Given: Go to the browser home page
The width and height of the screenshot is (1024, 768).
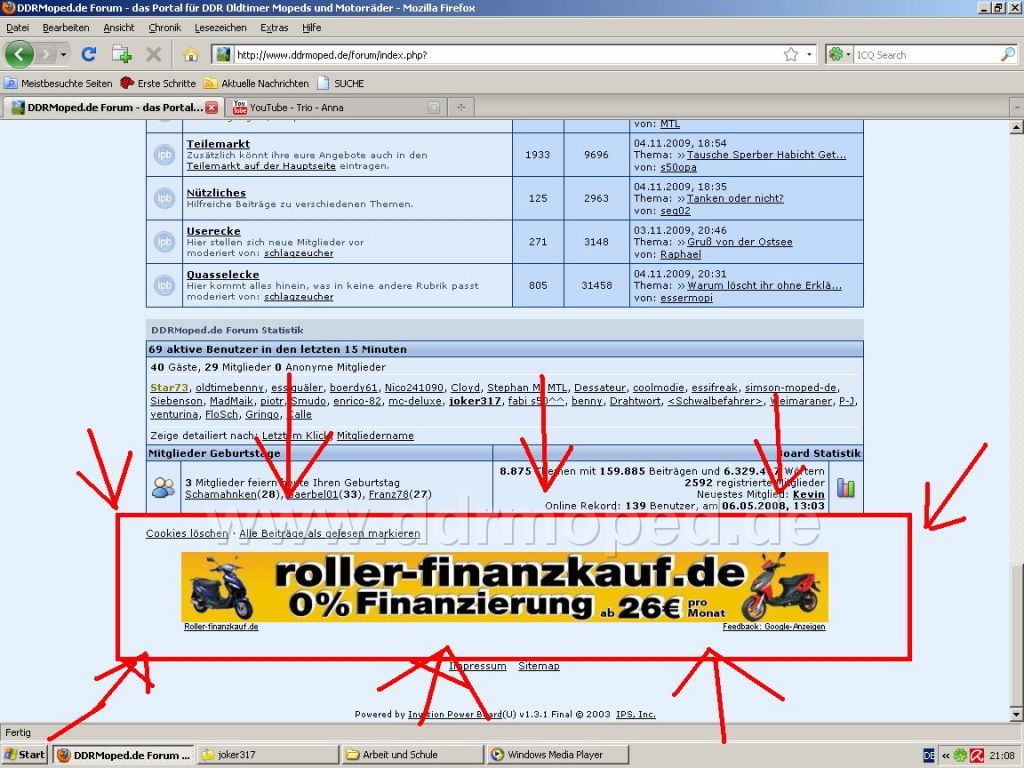Looking at the screenshot, I should [x=190, y=54].
